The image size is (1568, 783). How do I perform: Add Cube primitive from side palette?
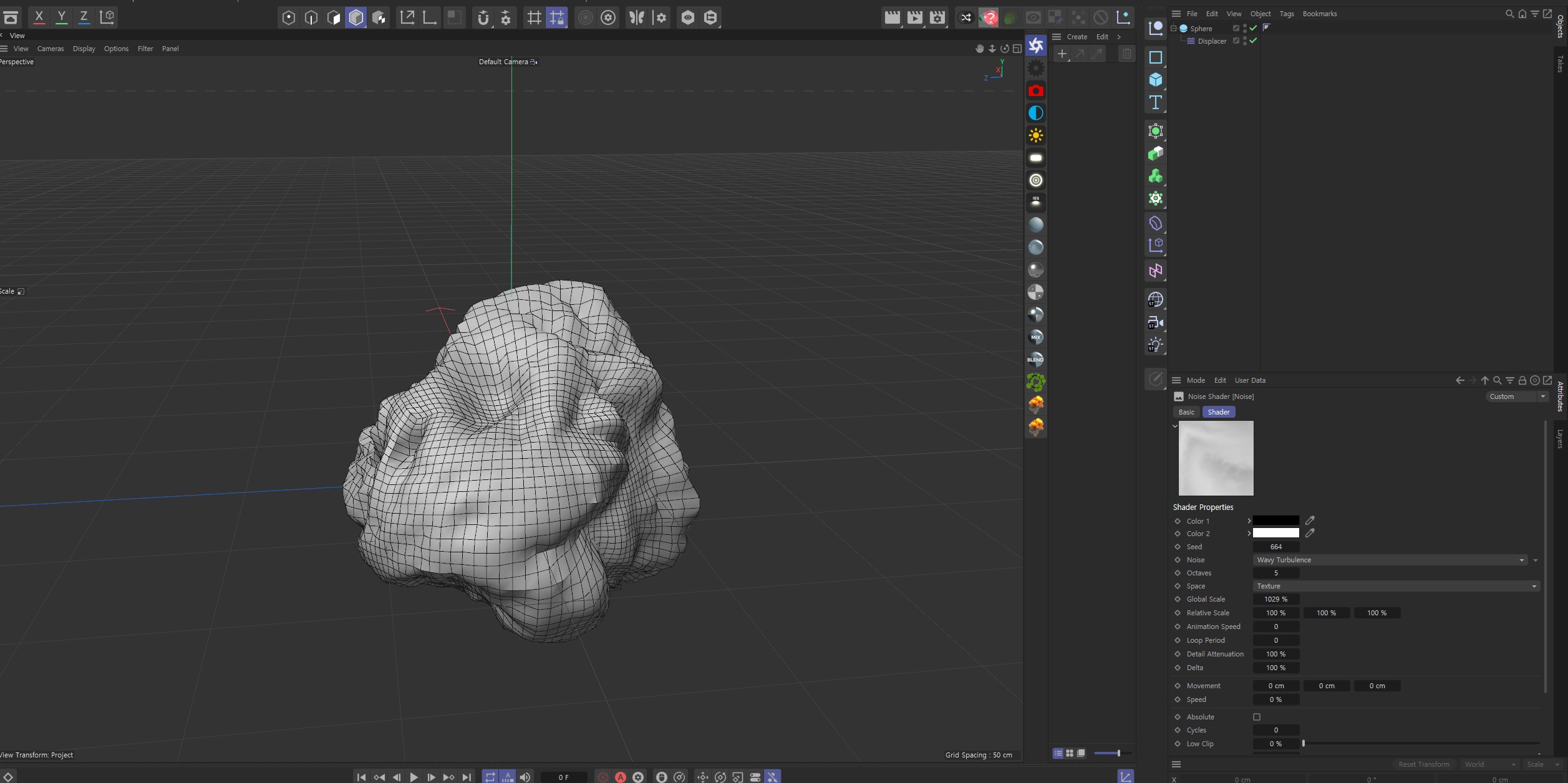1155,80
